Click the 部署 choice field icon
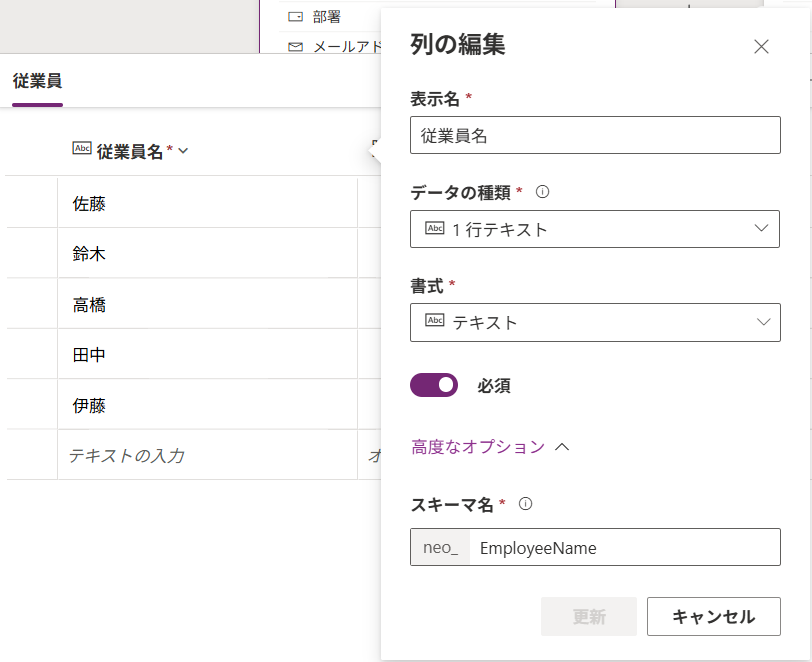Screen dimensions: 812x662 (295, 16)
